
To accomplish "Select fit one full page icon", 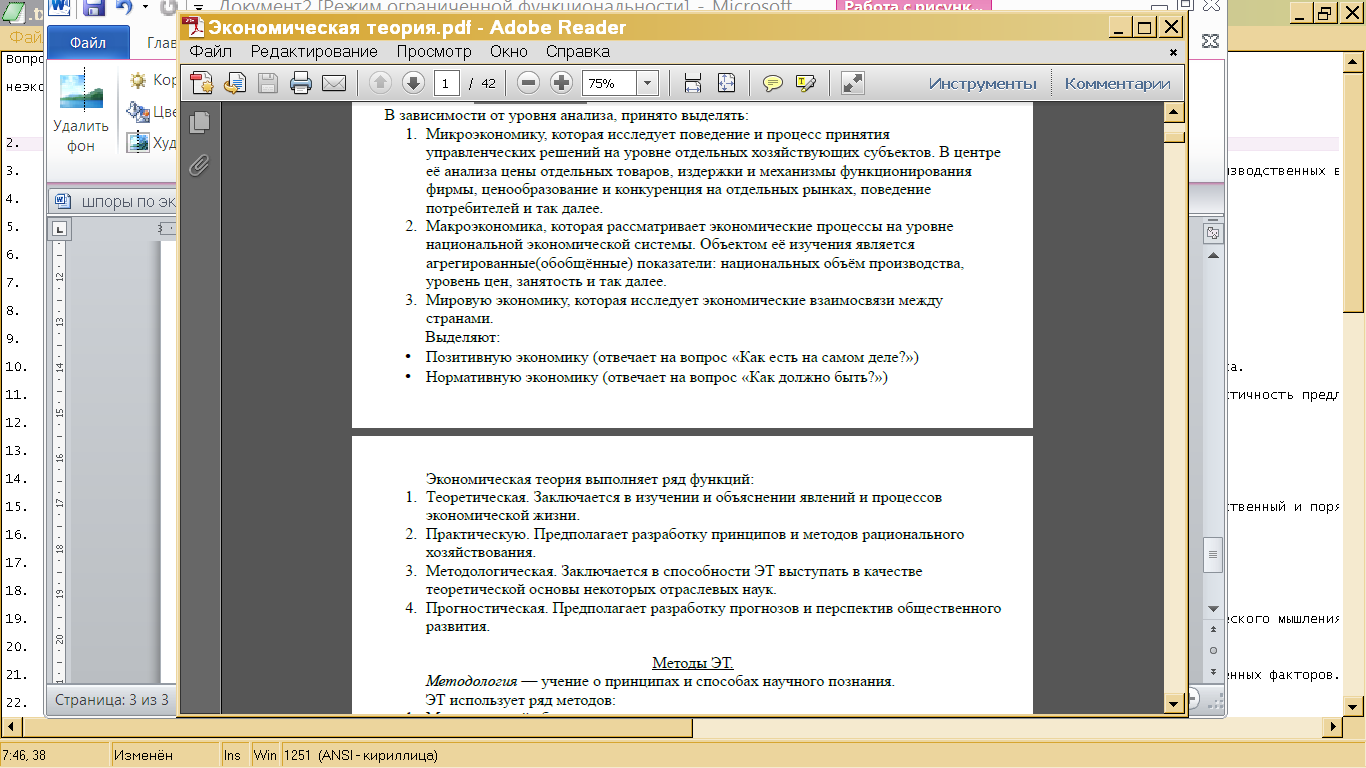I will (726, 83).
